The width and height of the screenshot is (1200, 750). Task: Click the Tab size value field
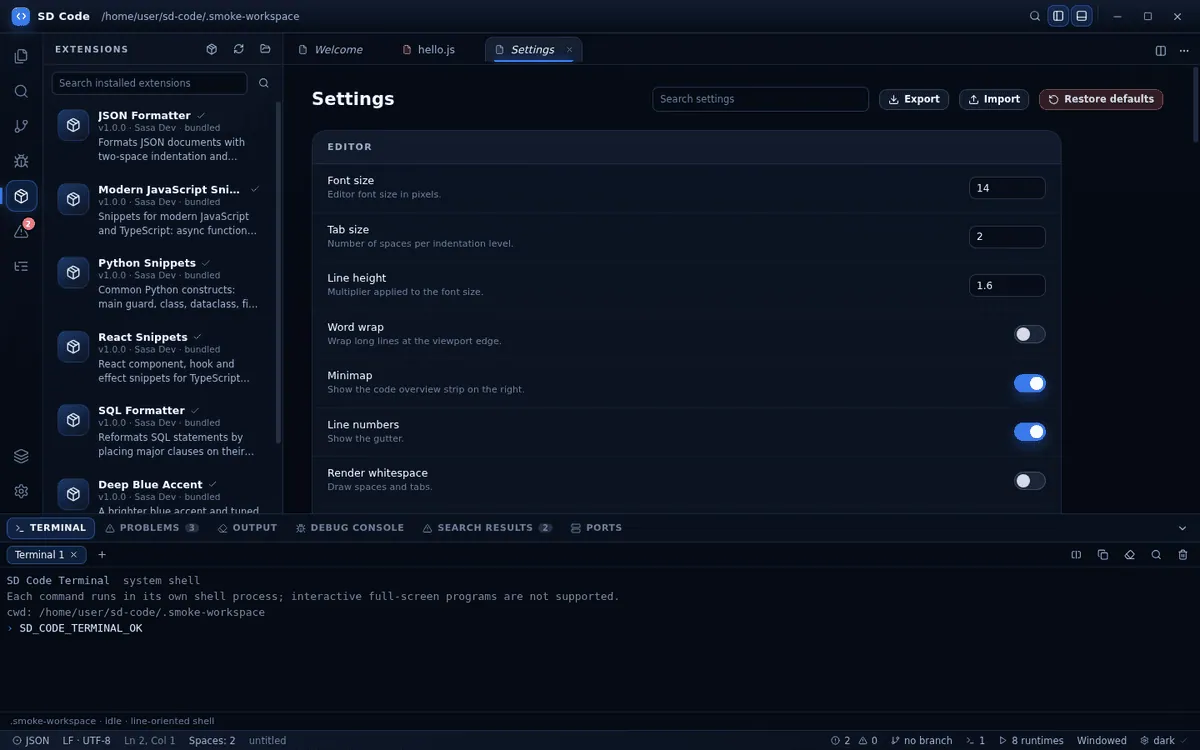[1007, 237]
